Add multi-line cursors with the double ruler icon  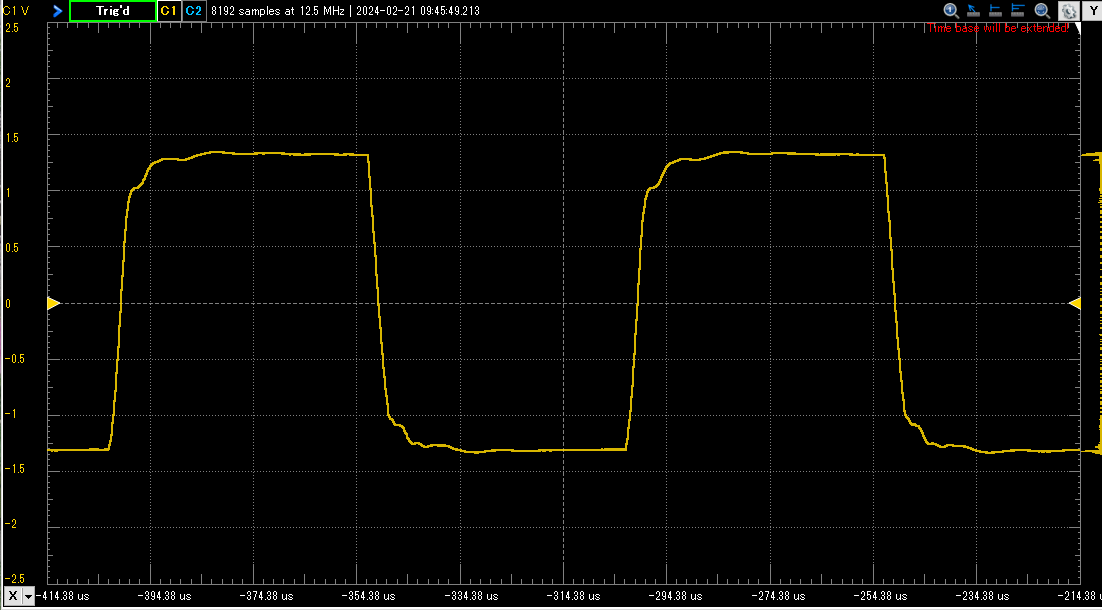click(1018, 11)
